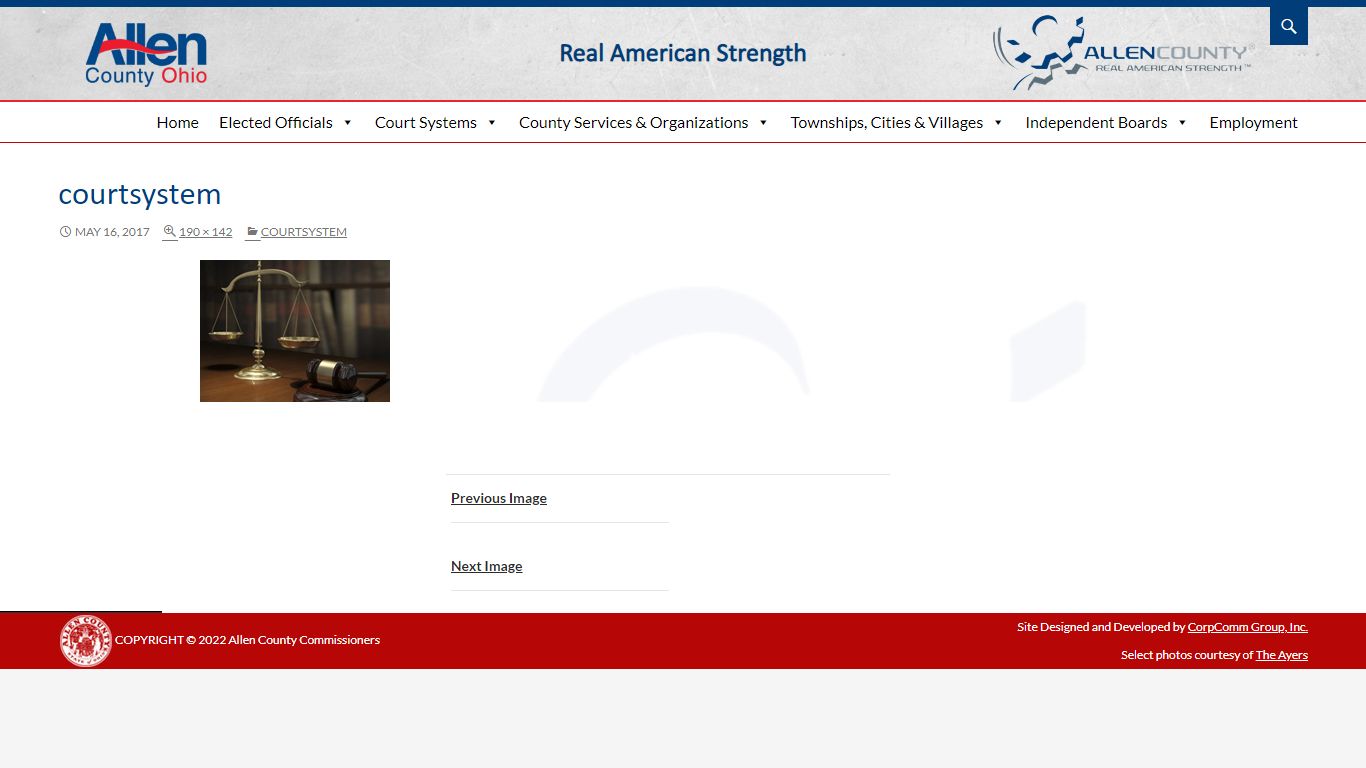This screenshot has height=768, width=1366.
Task: Click the folder icon beside COURTSYSTEM
Action: click(x=253, y=232)
